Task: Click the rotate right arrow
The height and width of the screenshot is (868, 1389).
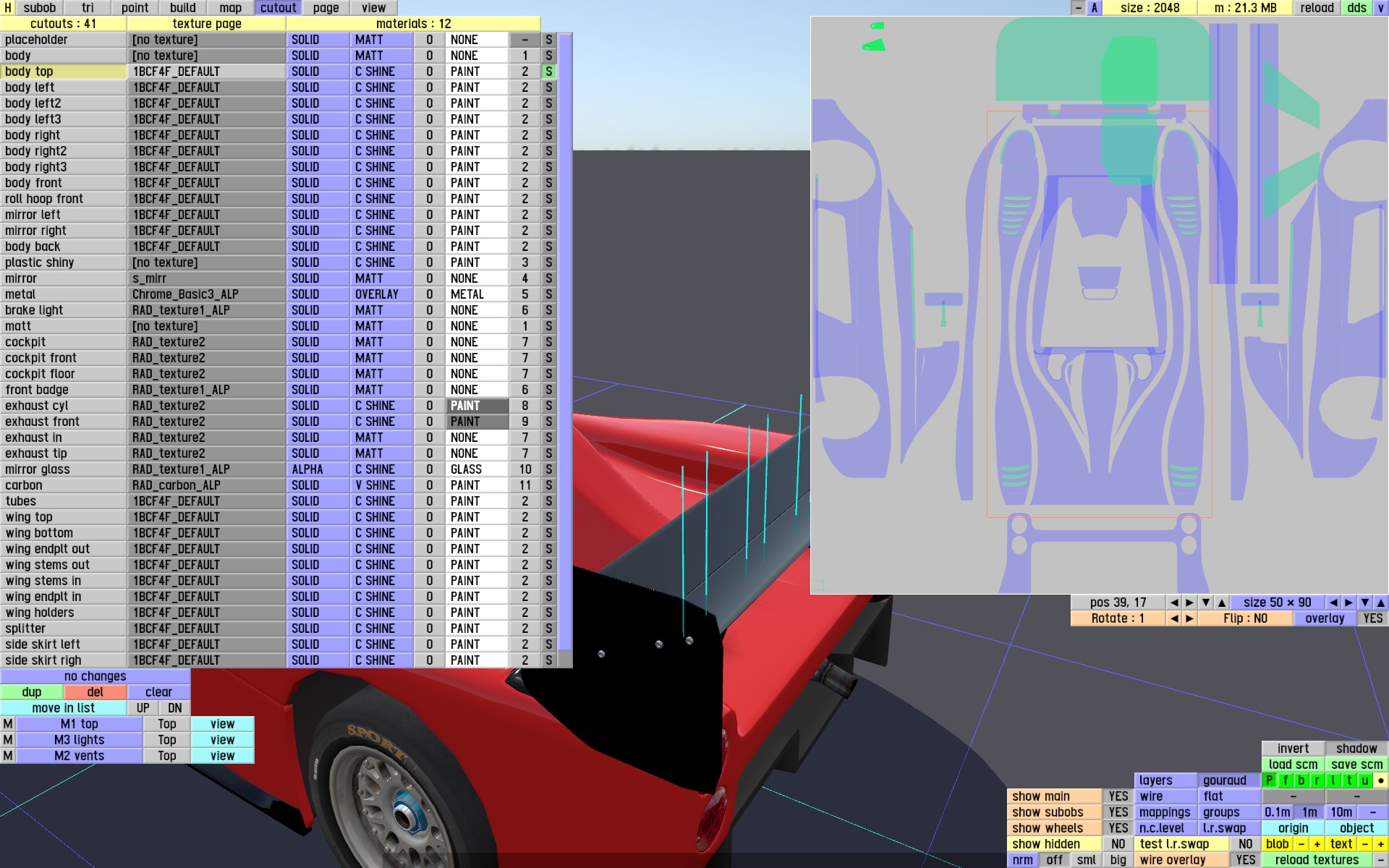Action: click(1189, 618)
